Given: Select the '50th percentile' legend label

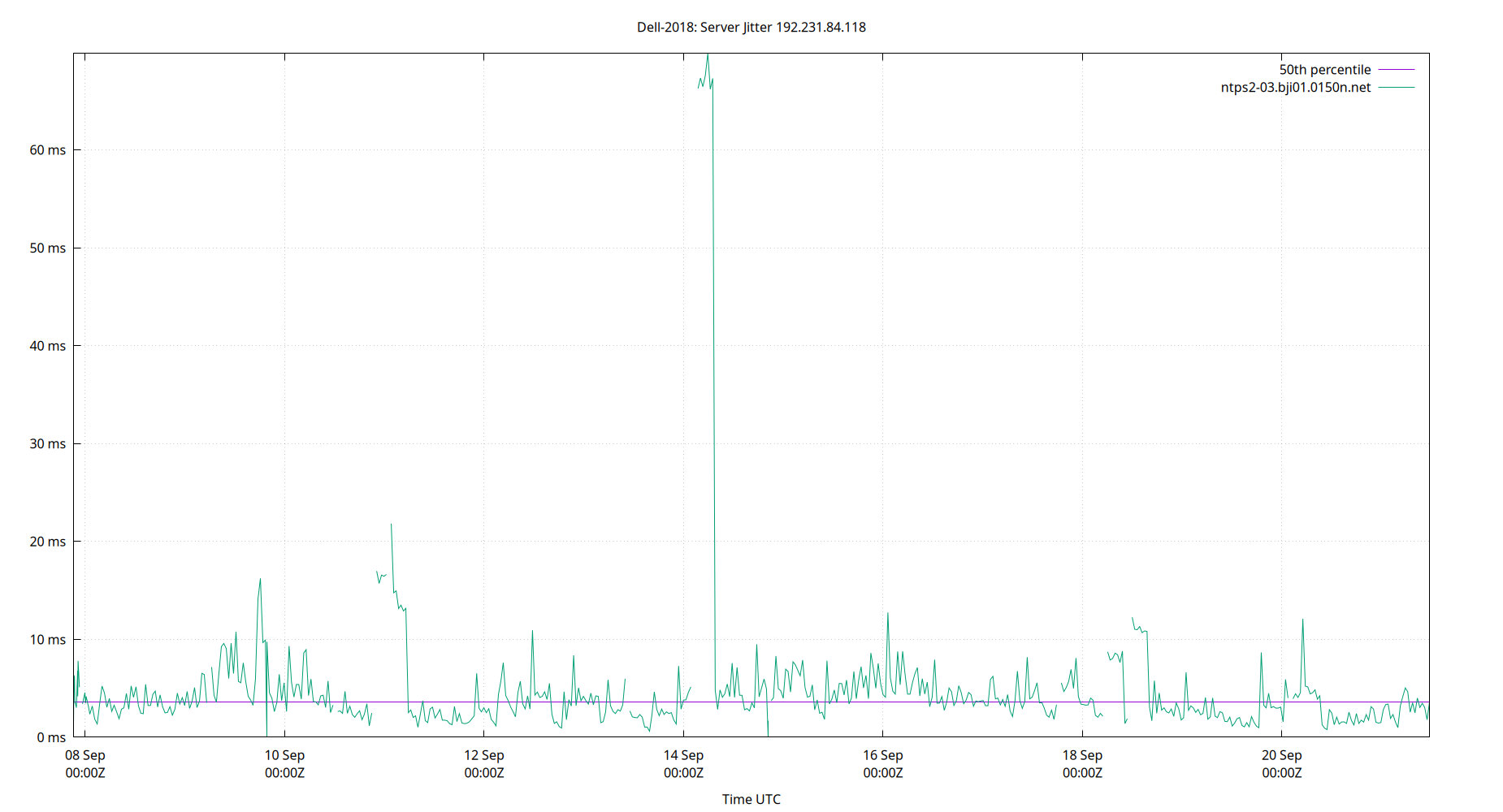Looking at the screenshot, I should pos(1324,70).
